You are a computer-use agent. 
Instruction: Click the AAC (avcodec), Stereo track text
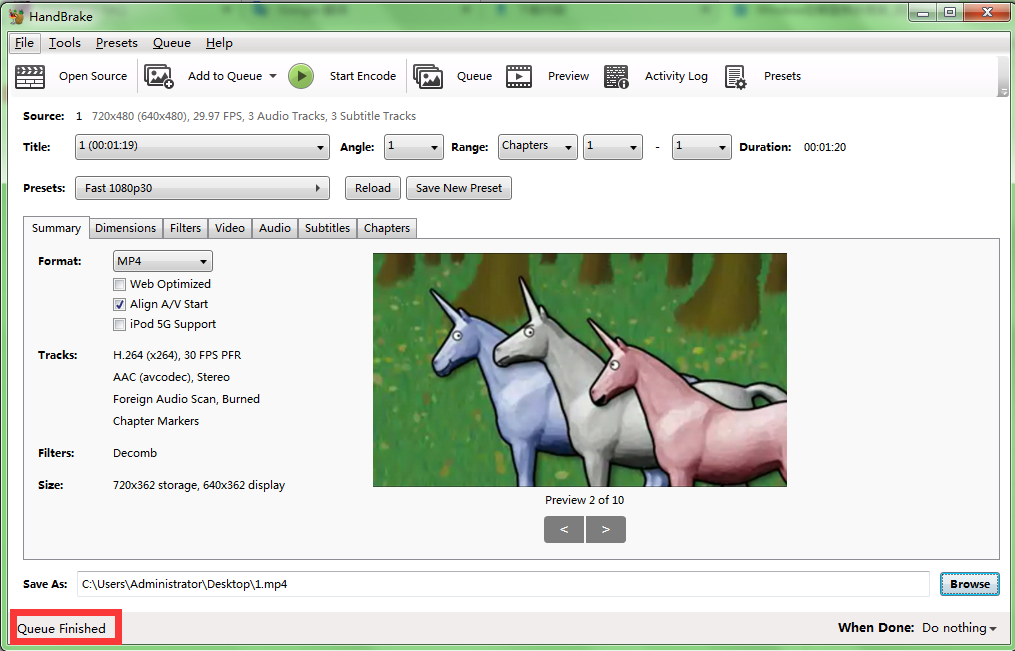172,377
